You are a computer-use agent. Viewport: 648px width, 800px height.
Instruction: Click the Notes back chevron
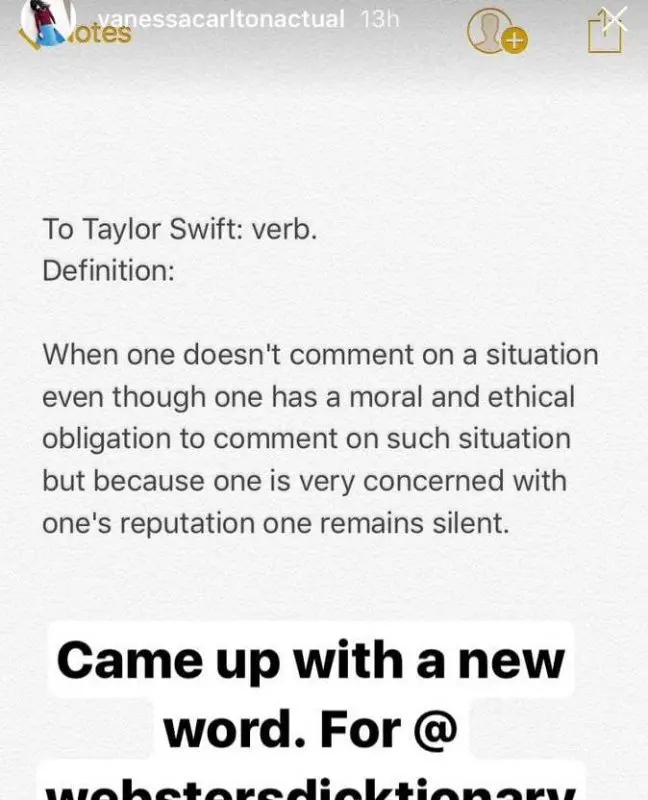coord(30,40)
